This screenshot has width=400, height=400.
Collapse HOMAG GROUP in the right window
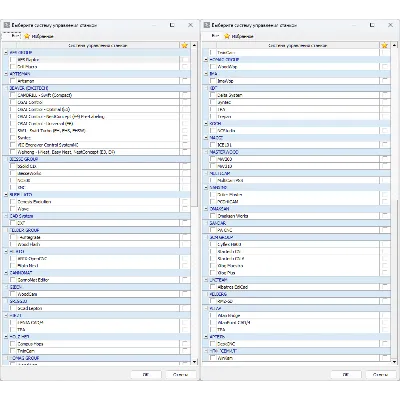point(206,60)
